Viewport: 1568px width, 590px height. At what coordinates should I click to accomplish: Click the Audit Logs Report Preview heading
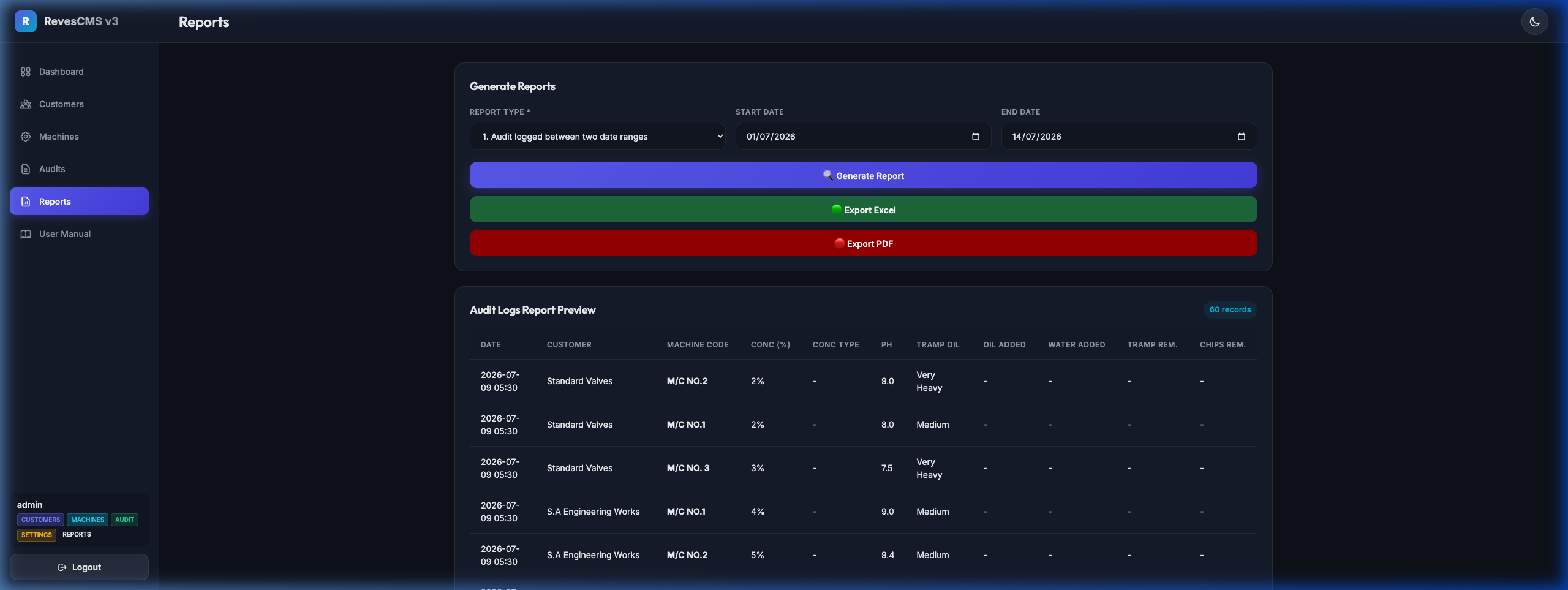[532, 310]
